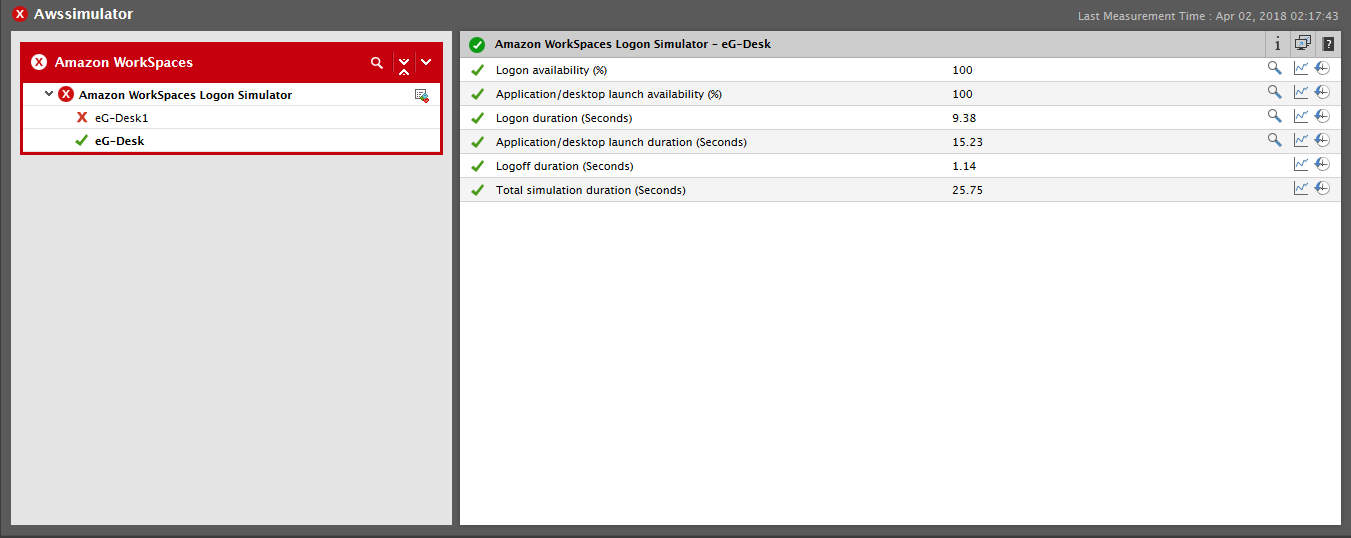Click Application/desktop launch availability (%) label
Viewport: 1351px width, 538px height.
609,94
